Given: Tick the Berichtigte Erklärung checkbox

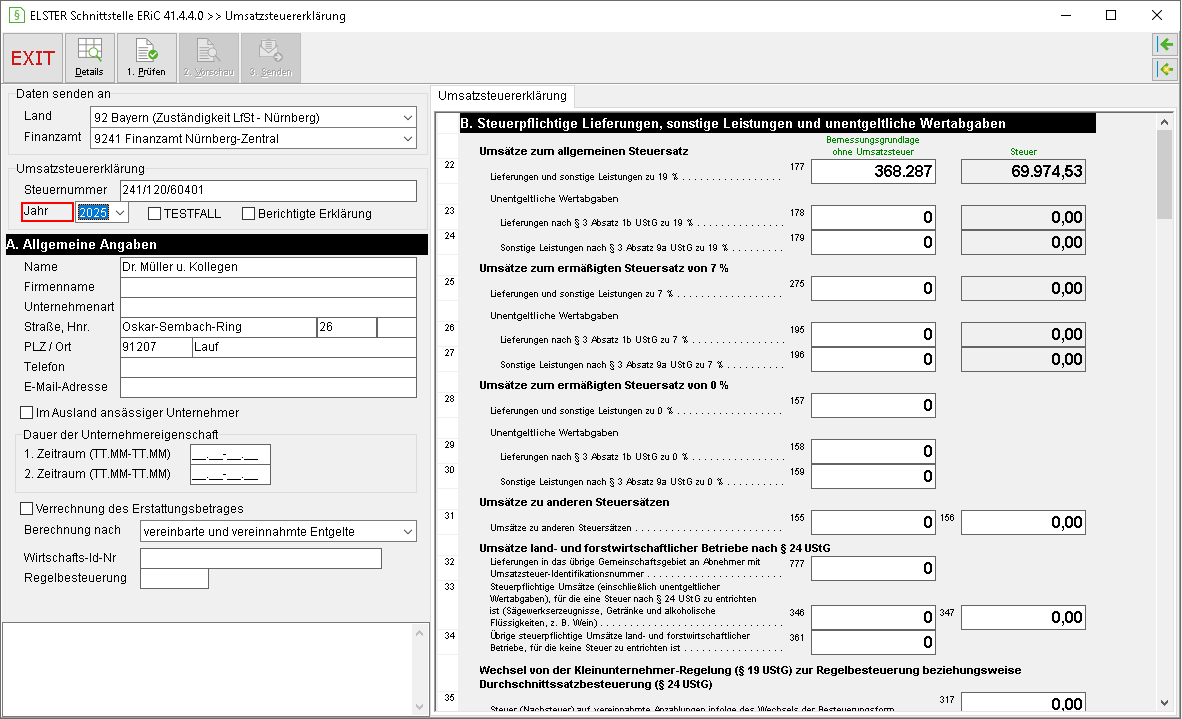Looking at the screenshot, I should pos(248,213).
